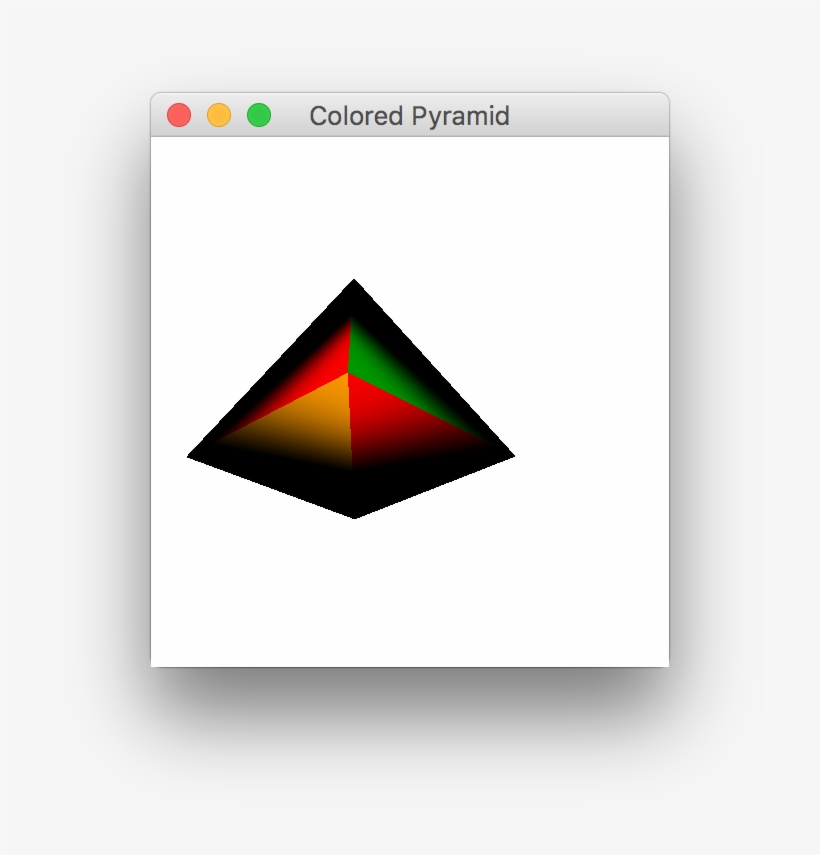Click the apex of the pyramid

click(x=352, y=283)
